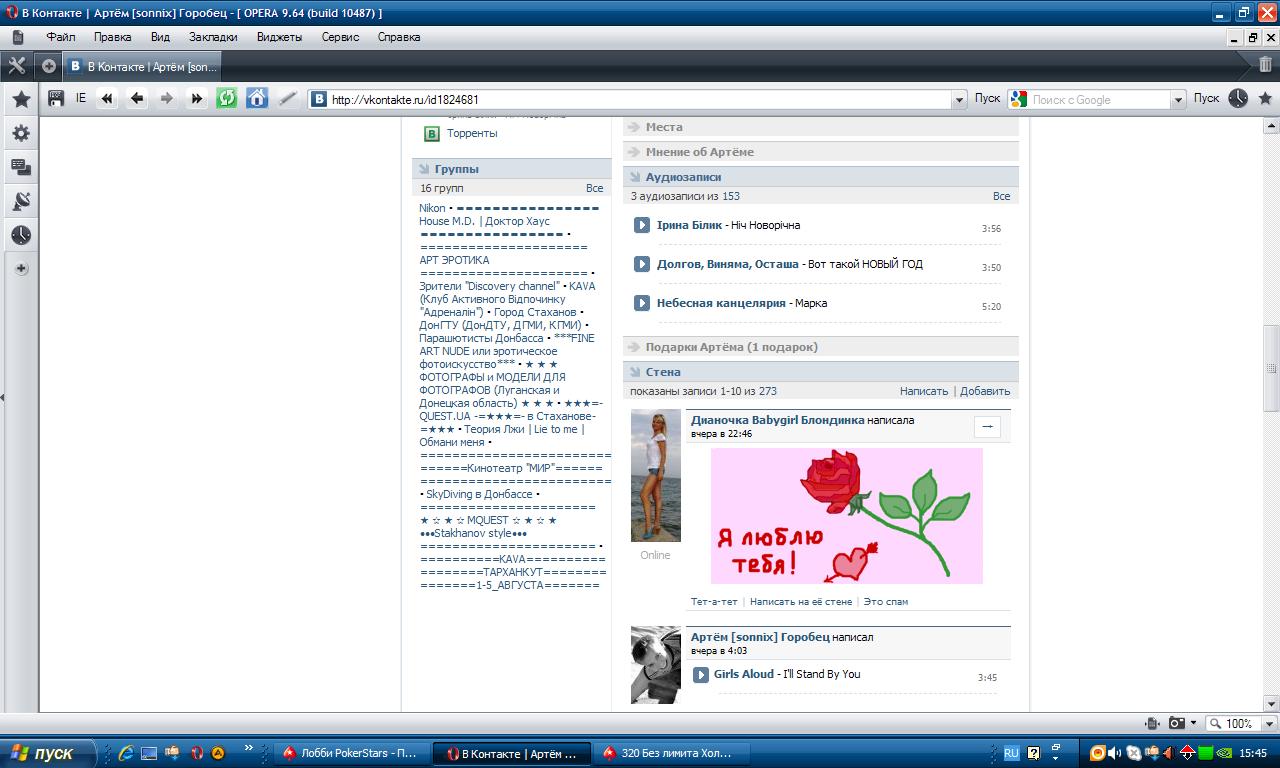Open the satellite dish panel in sidebar
The width and height of the screenshot is (1280, 768).
(x=21, y=201)
